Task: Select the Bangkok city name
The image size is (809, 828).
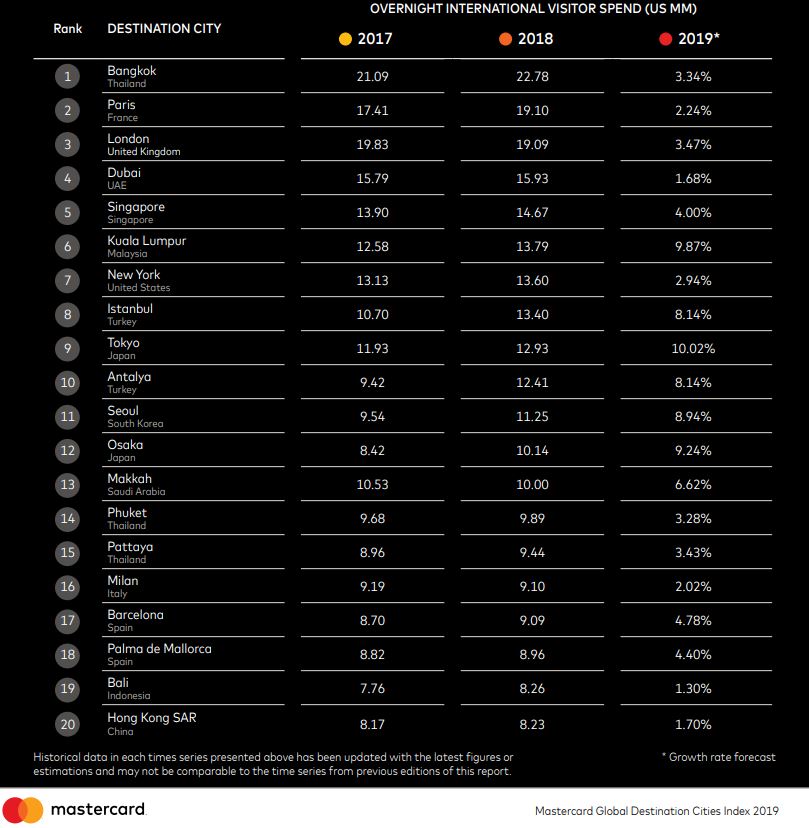Action: point(131,71)
